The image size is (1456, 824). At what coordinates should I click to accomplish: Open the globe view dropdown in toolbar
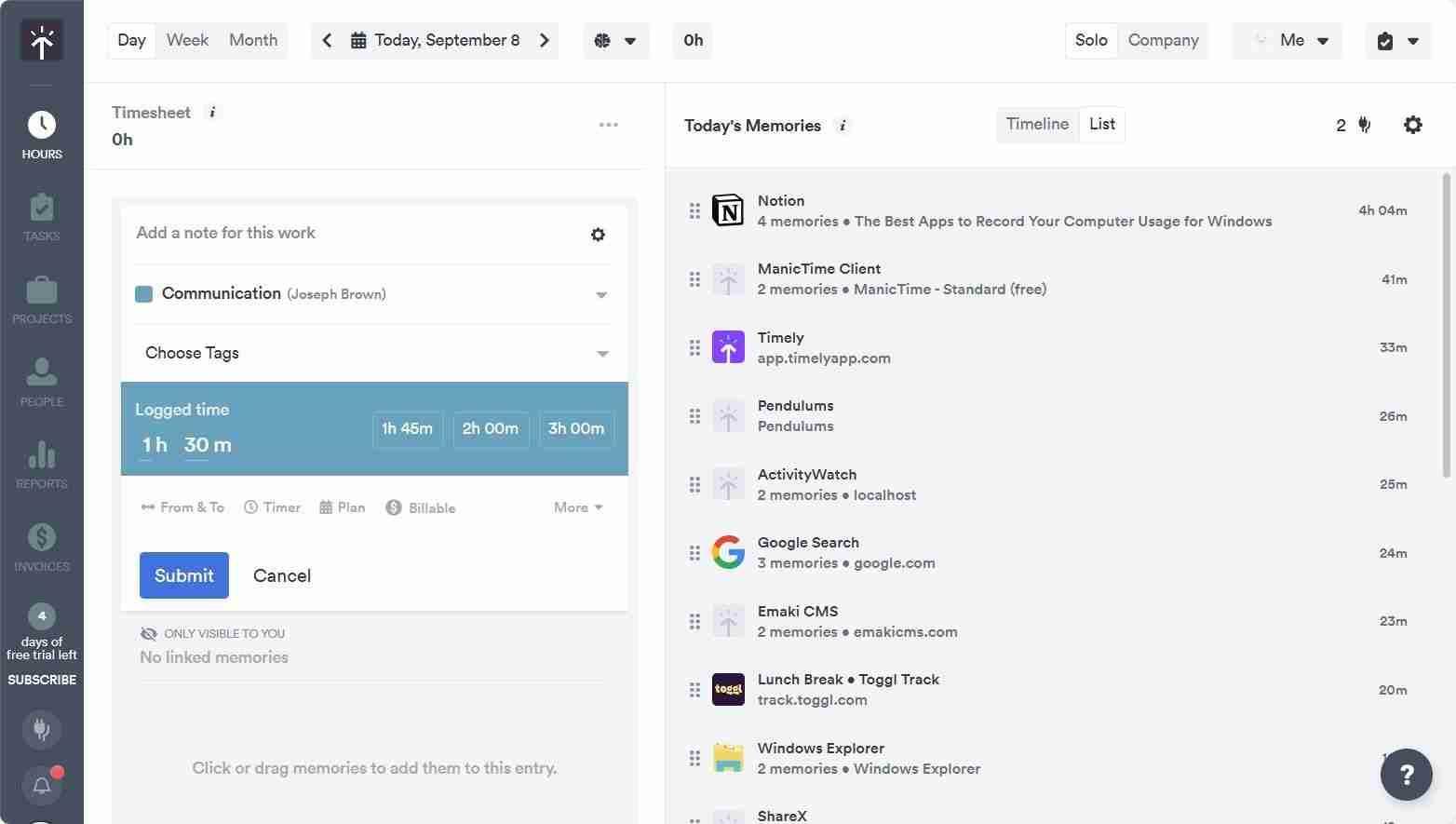click(616, 40)
